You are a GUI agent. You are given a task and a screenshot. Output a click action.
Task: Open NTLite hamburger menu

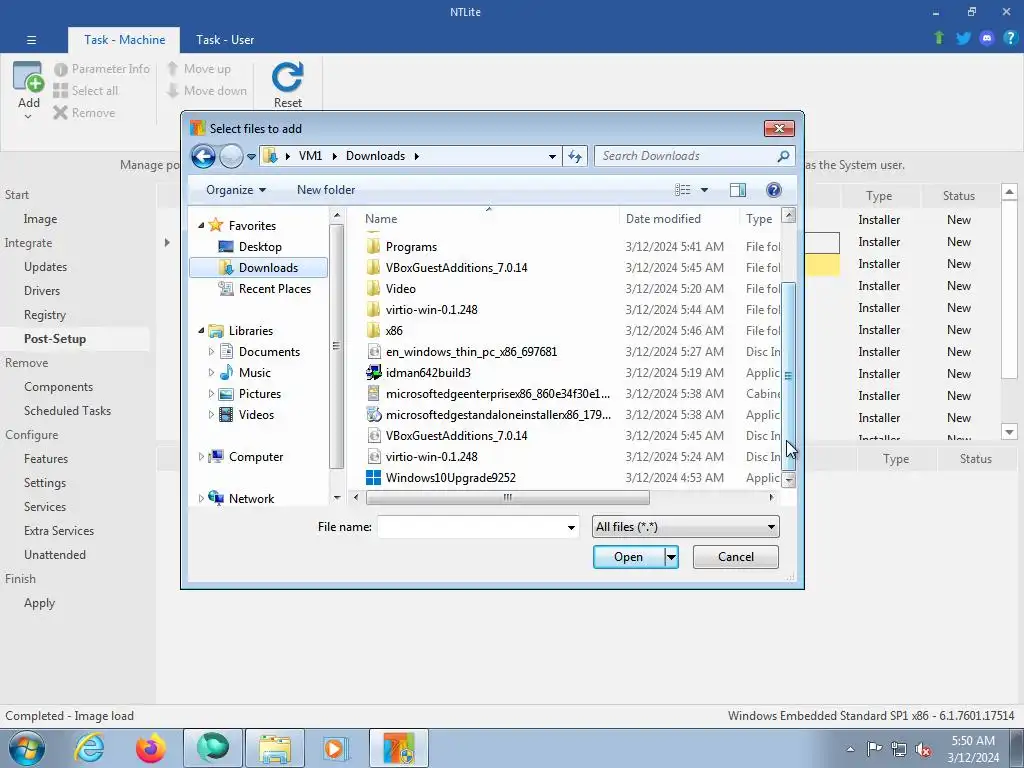pyautogui.click(x=31, y=40)
